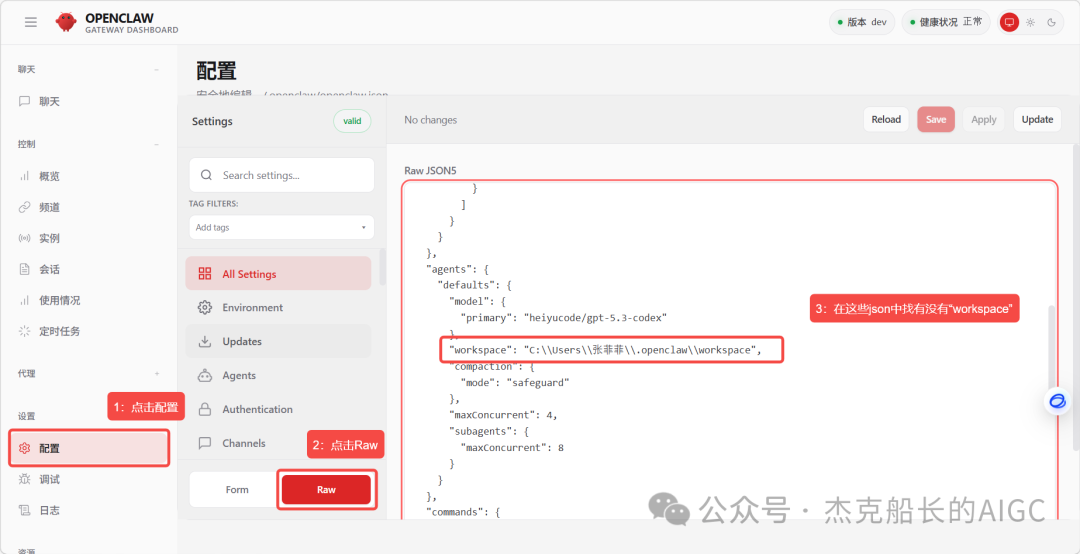Open 配置 configuration page
The width and height of the screenshot is (1080, 554).
89,449
